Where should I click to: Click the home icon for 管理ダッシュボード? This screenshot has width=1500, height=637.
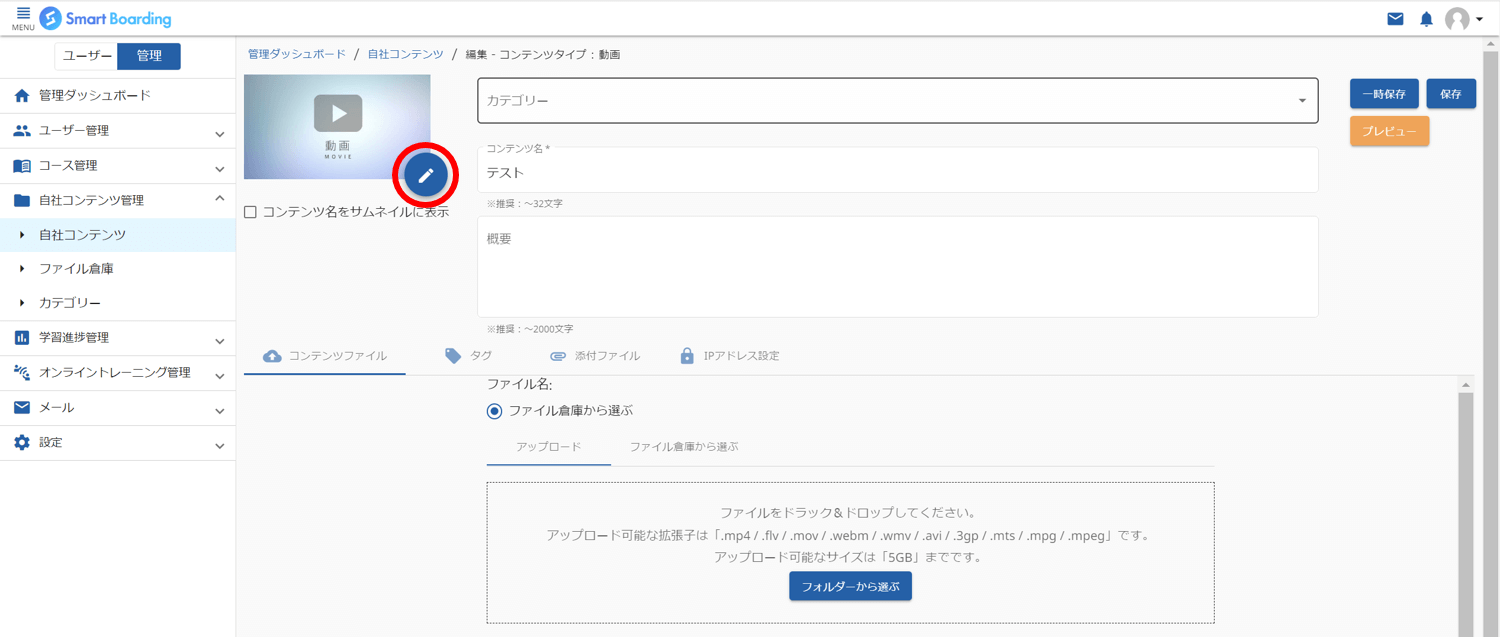tap(22, 96)
